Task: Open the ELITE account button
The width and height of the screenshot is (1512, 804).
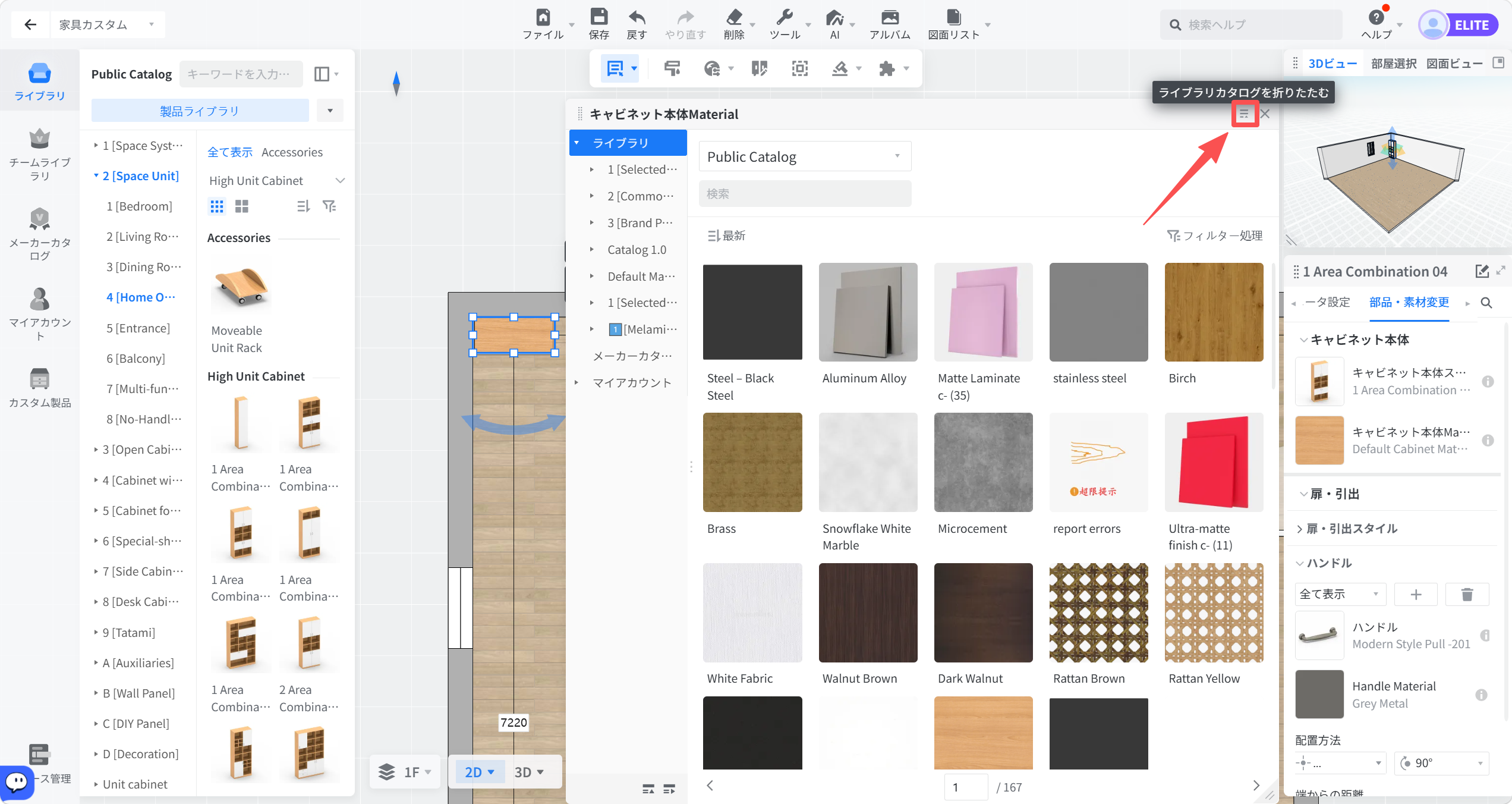Action: point(1459,25)
